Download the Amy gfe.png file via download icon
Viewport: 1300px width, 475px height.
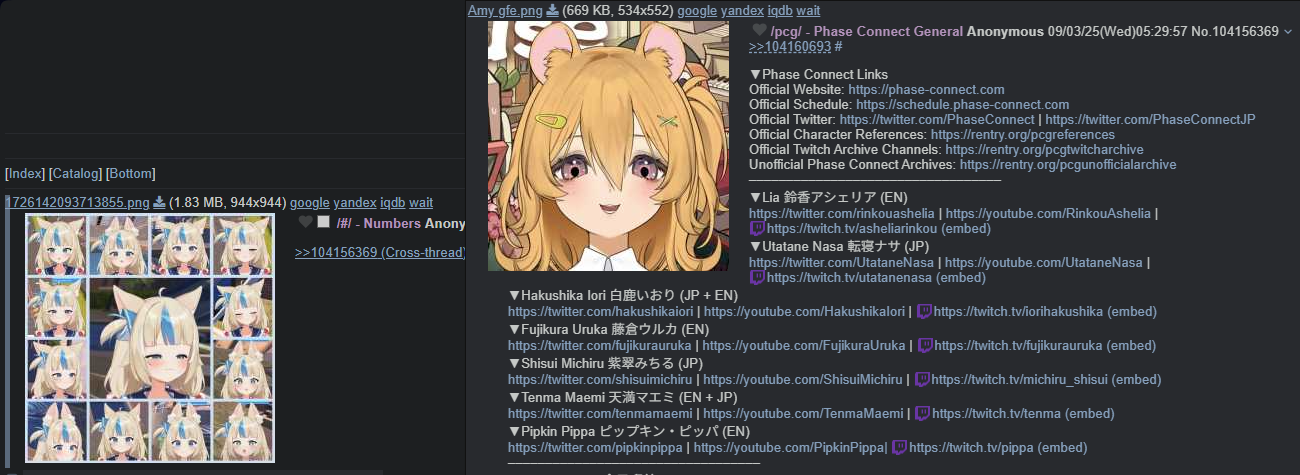point(552,10)
